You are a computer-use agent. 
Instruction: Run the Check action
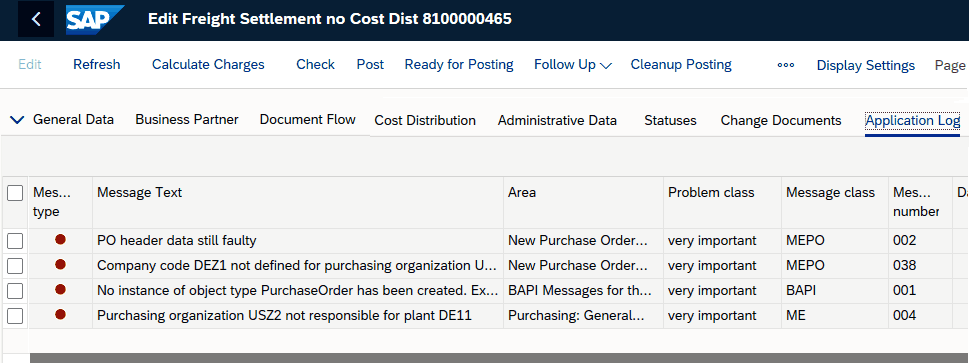pos(315,65)
